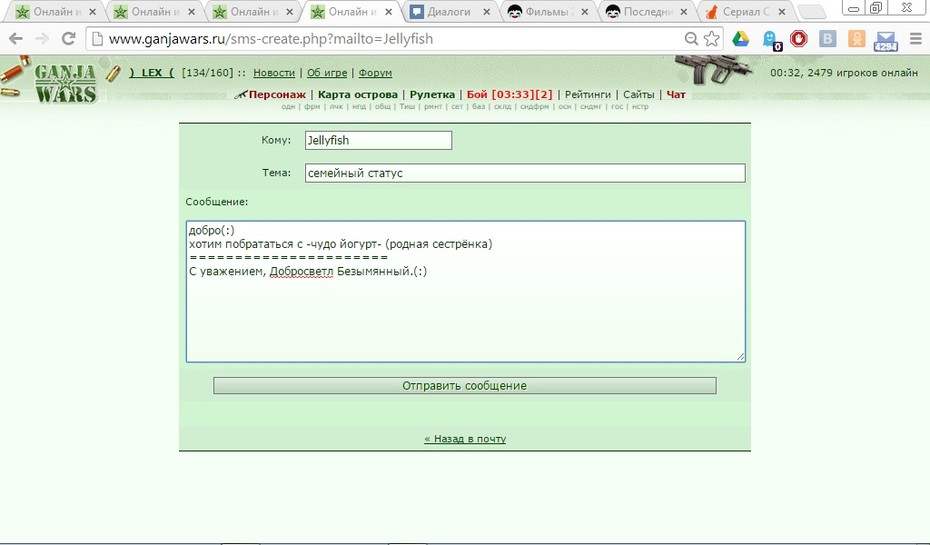The image size is (930, 545).
Task: Click the Отправить сообщение button
Action: coord(465,385)
